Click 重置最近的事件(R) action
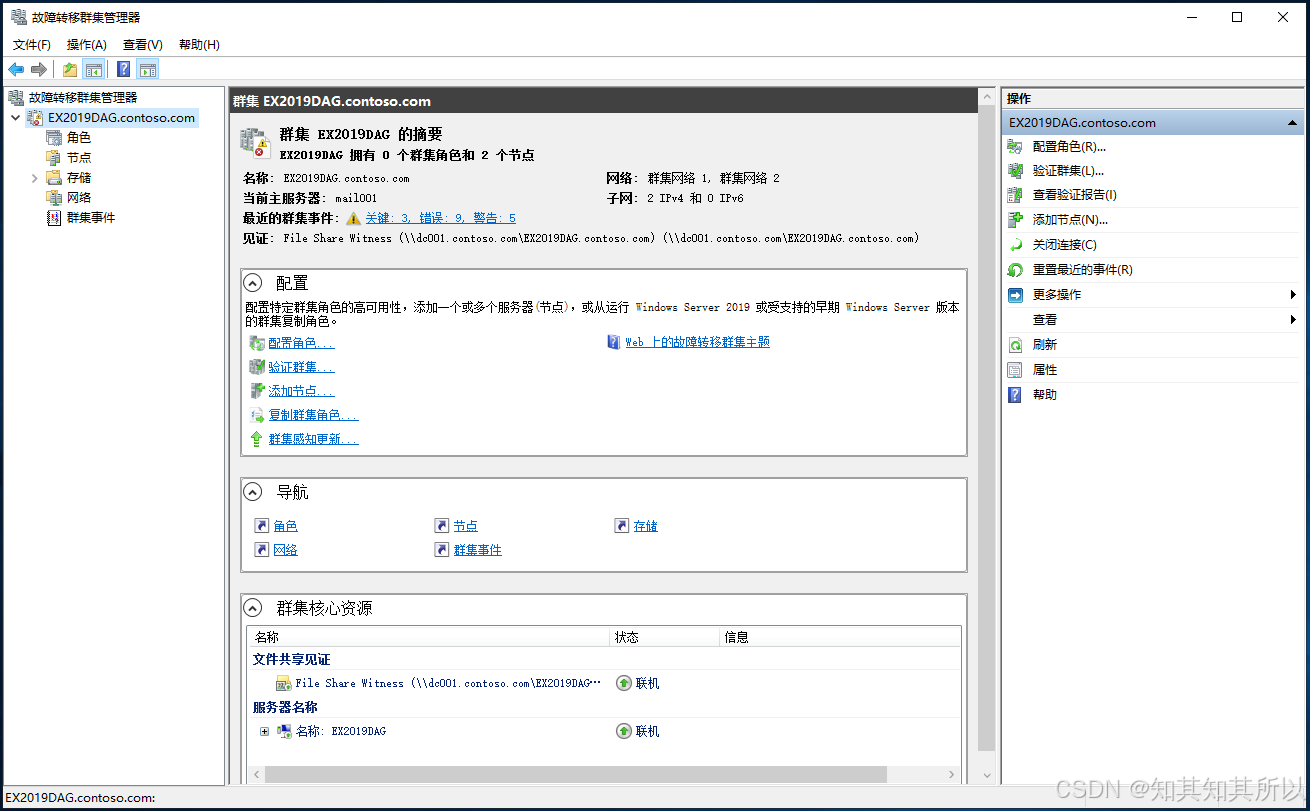Screen dimensions: 1310x811 (x=1082, y=270)
